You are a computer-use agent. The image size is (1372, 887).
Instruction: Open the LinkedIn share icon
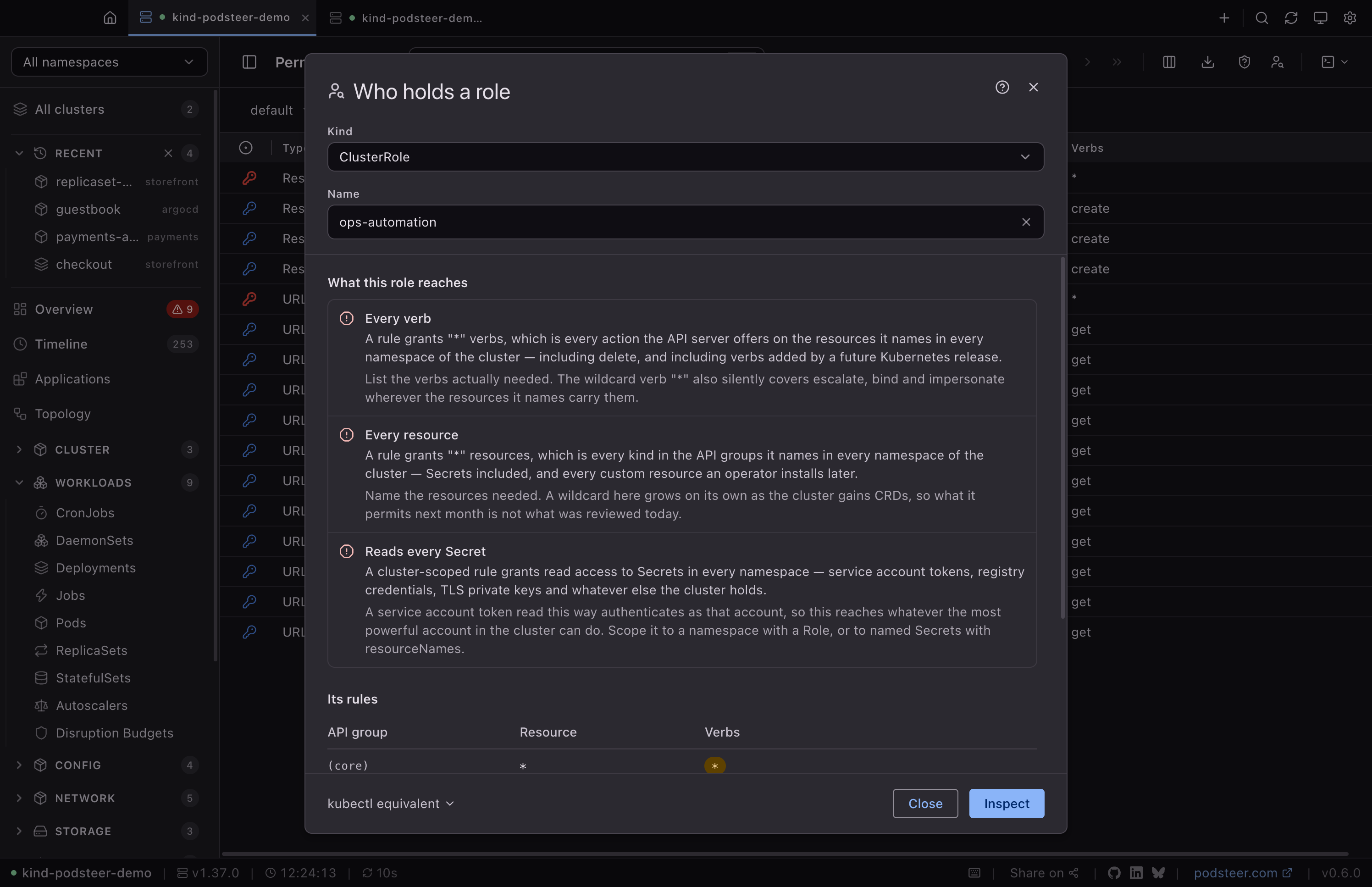point(1136,873)
